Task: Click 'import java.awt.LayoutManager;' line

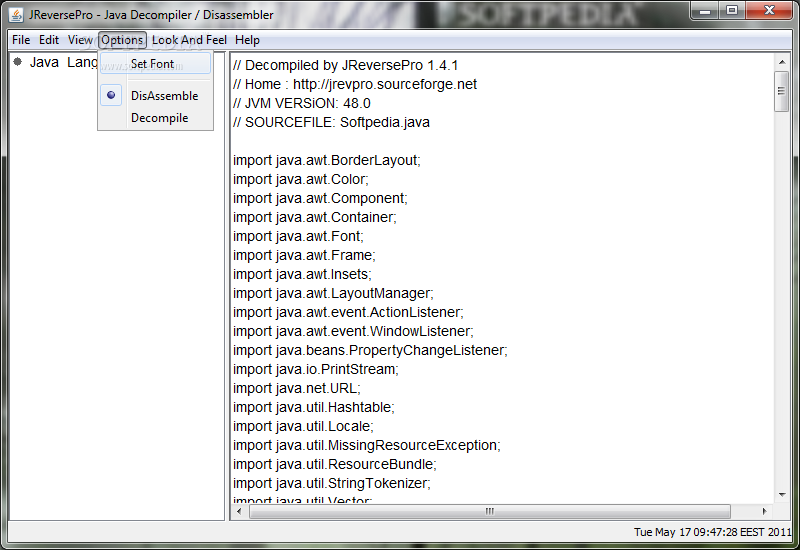Action: coord(333,293)
